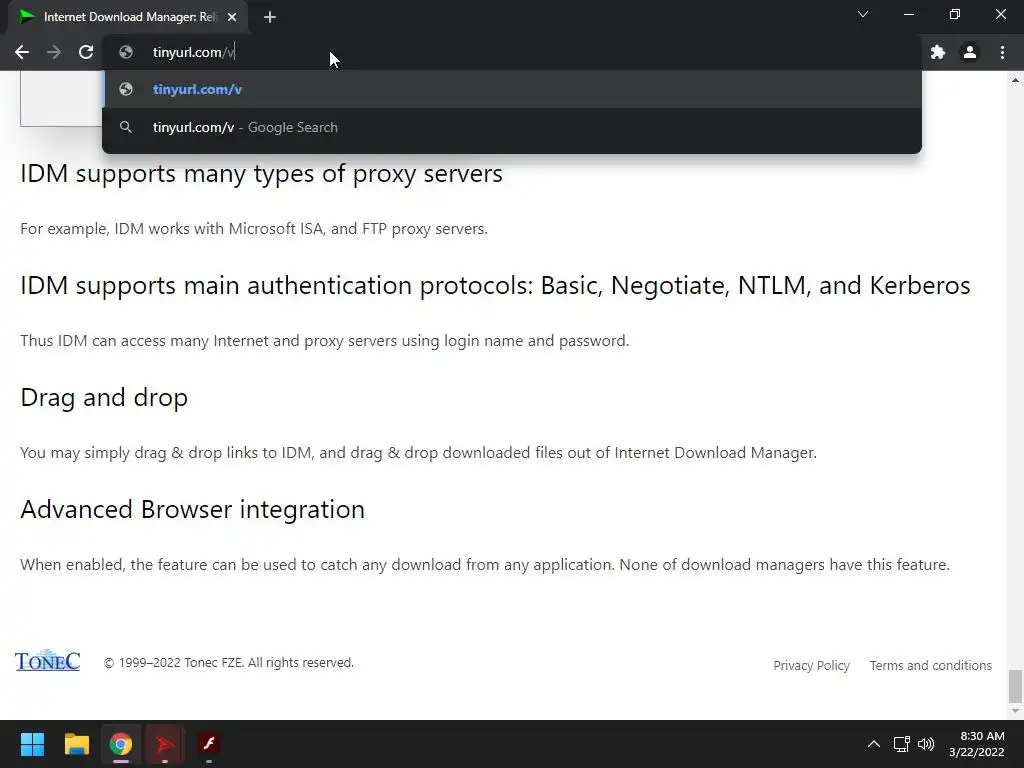Open the Flash-style app in taskbar
Viewport: 1024px width, 768px height.
coord(209,744)
